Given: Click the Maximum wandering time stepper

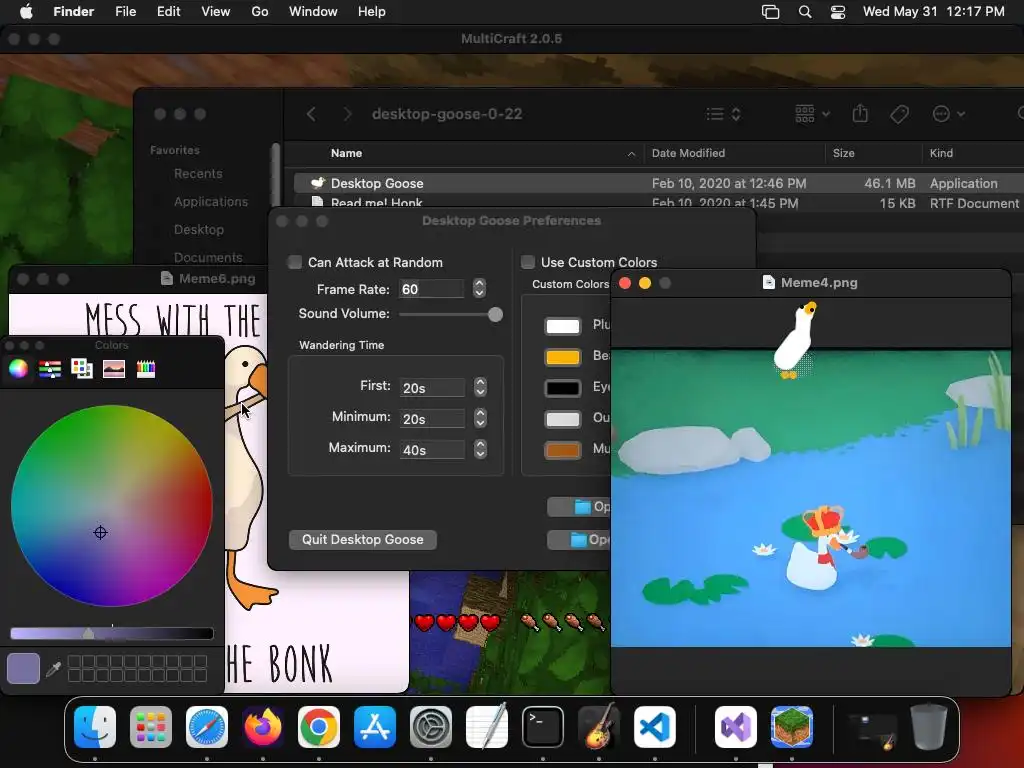Looking at the screenshot, I should [481, 449].
